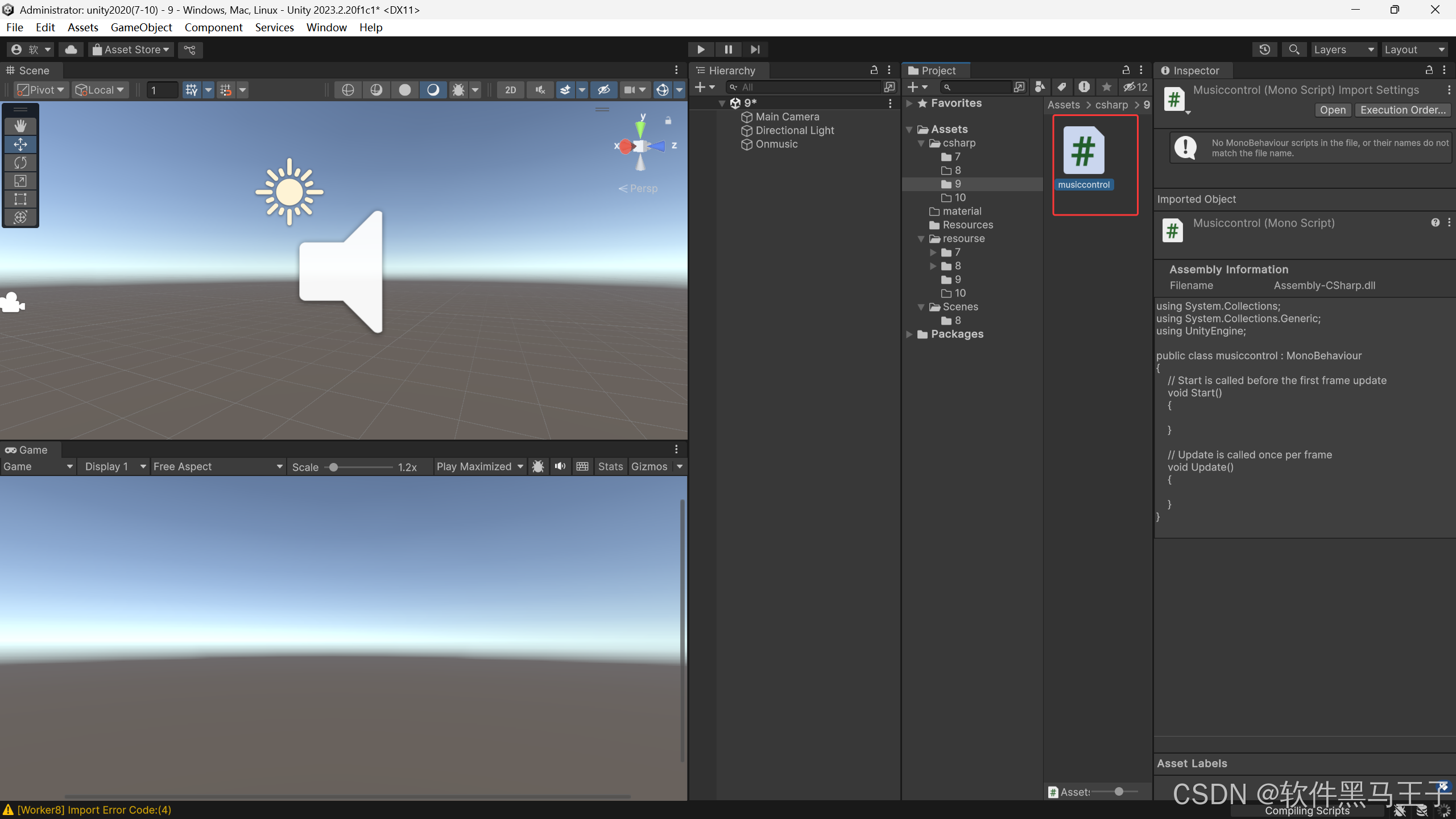Toggle Game view Gizmos

[x=649, y=466]
